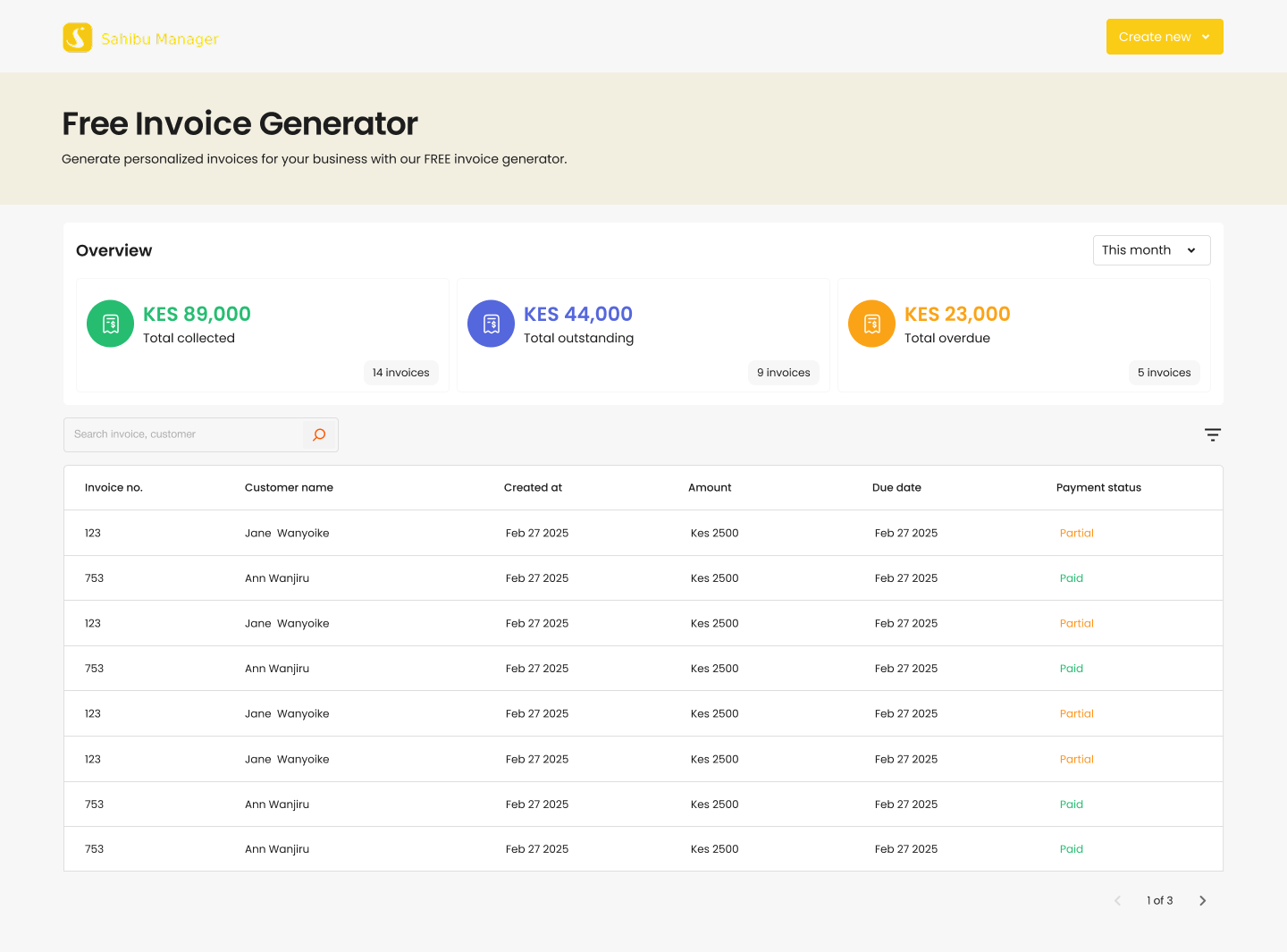Click the invoice search input field
Image resolution: width=1287 pixels, height=952 pixels.
point(179,434)
